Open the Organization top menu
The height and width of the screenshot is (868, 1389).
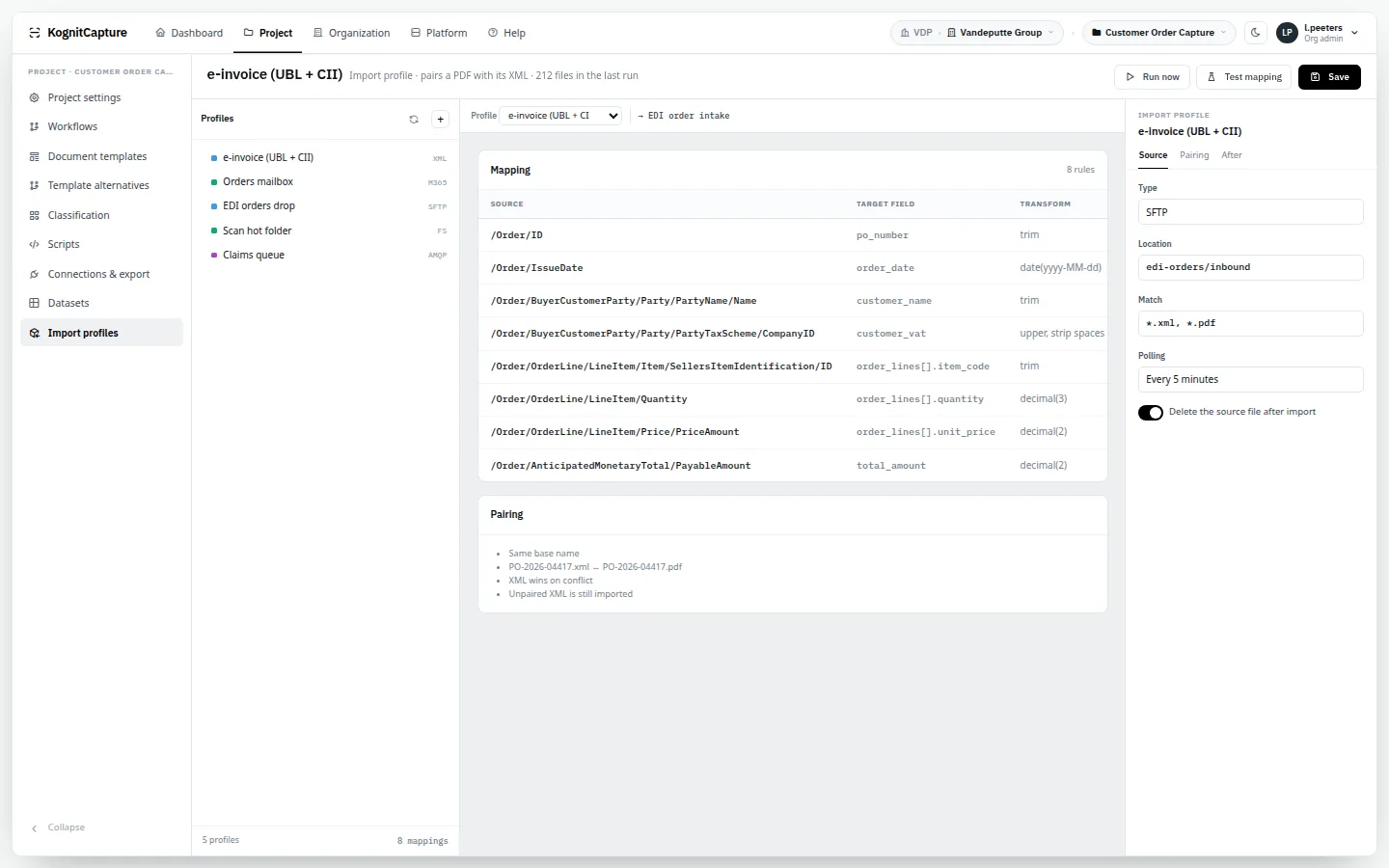[x=351, y=33]
